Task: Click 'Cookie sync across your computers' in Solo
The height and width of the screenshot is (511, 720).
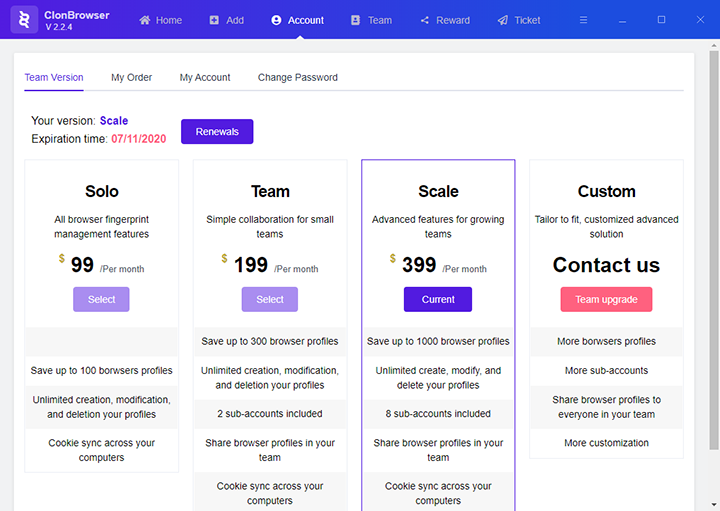Action: [101, 450]
